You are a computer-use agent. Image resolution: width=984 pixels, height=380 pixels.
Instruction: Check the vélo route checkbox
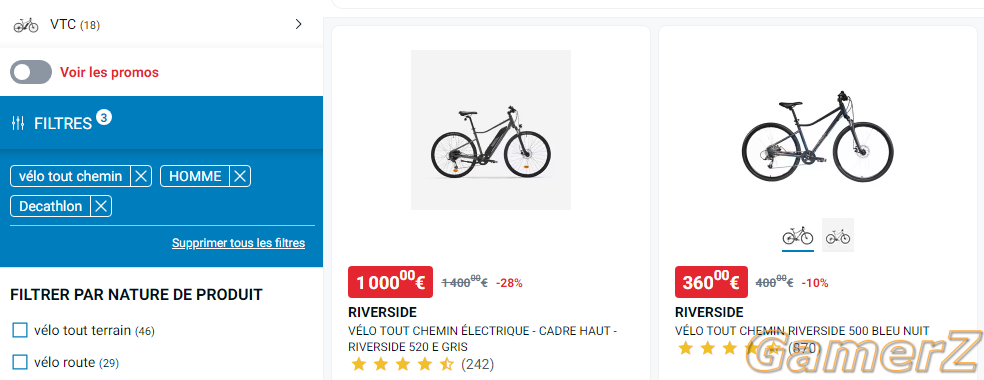(21, 362)
